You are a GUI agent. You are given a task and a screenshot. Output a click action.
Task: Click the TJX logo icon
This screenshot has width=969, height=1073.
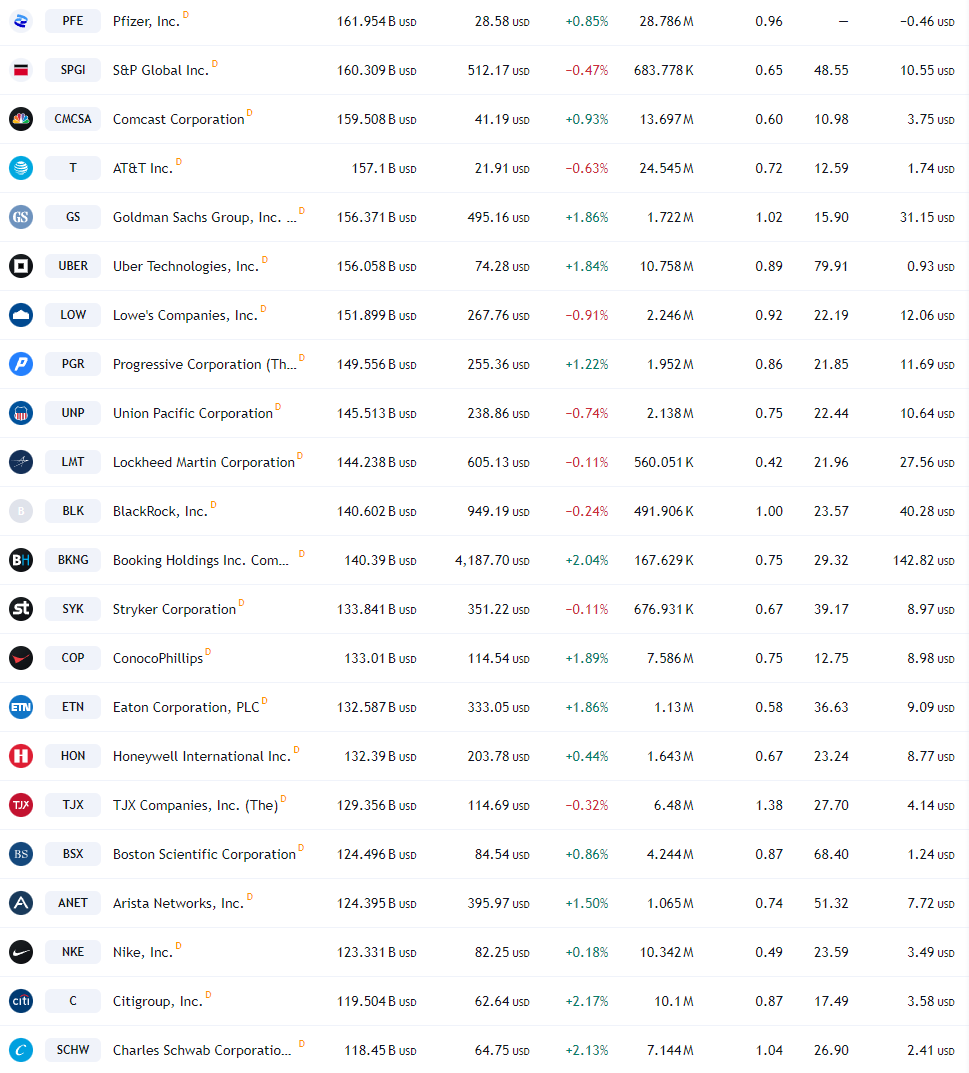pos(21,805)
